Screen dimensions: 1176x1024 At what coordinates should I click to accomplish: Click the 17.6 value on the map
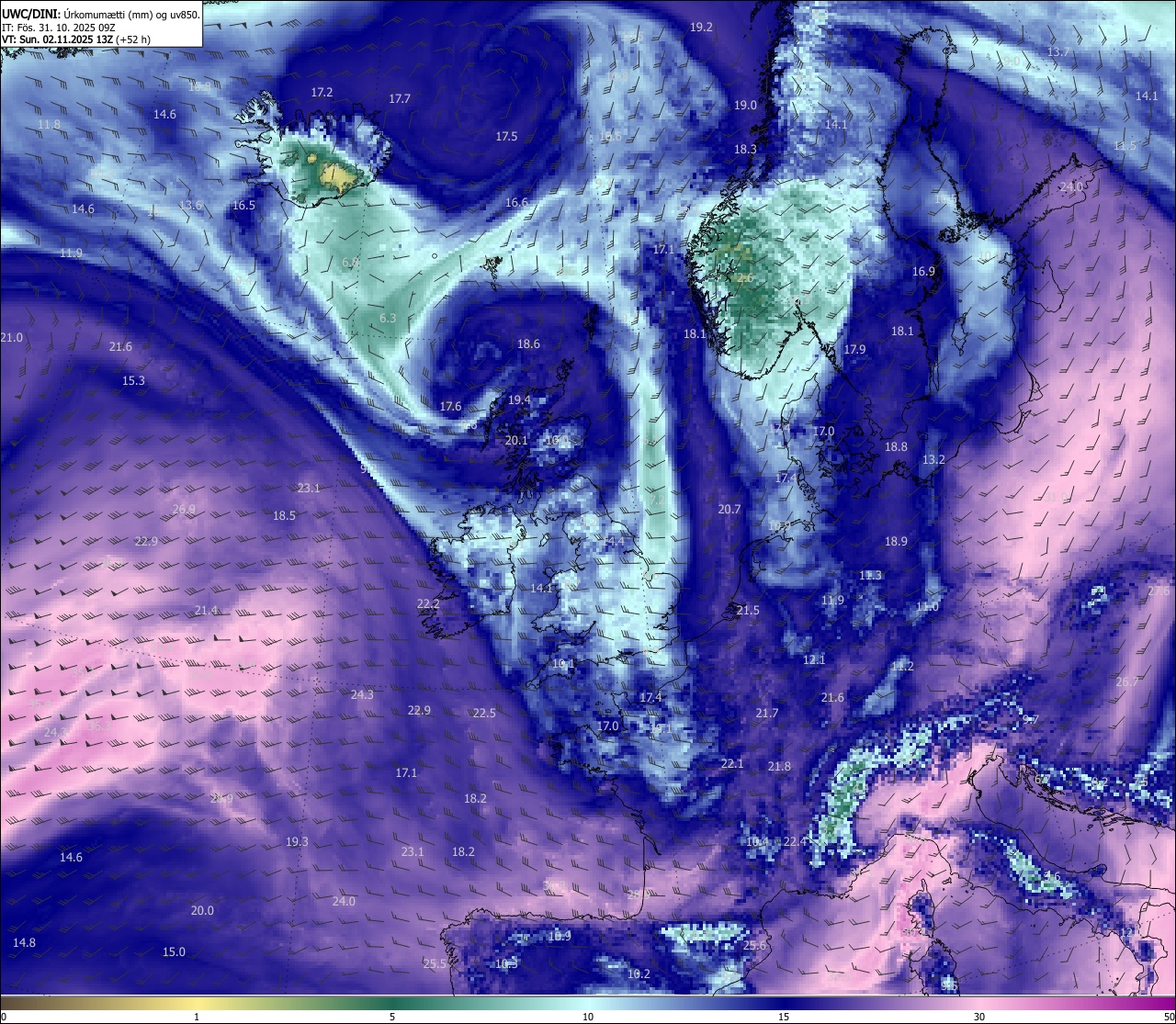pyautogui.click(x=450, y=407)
